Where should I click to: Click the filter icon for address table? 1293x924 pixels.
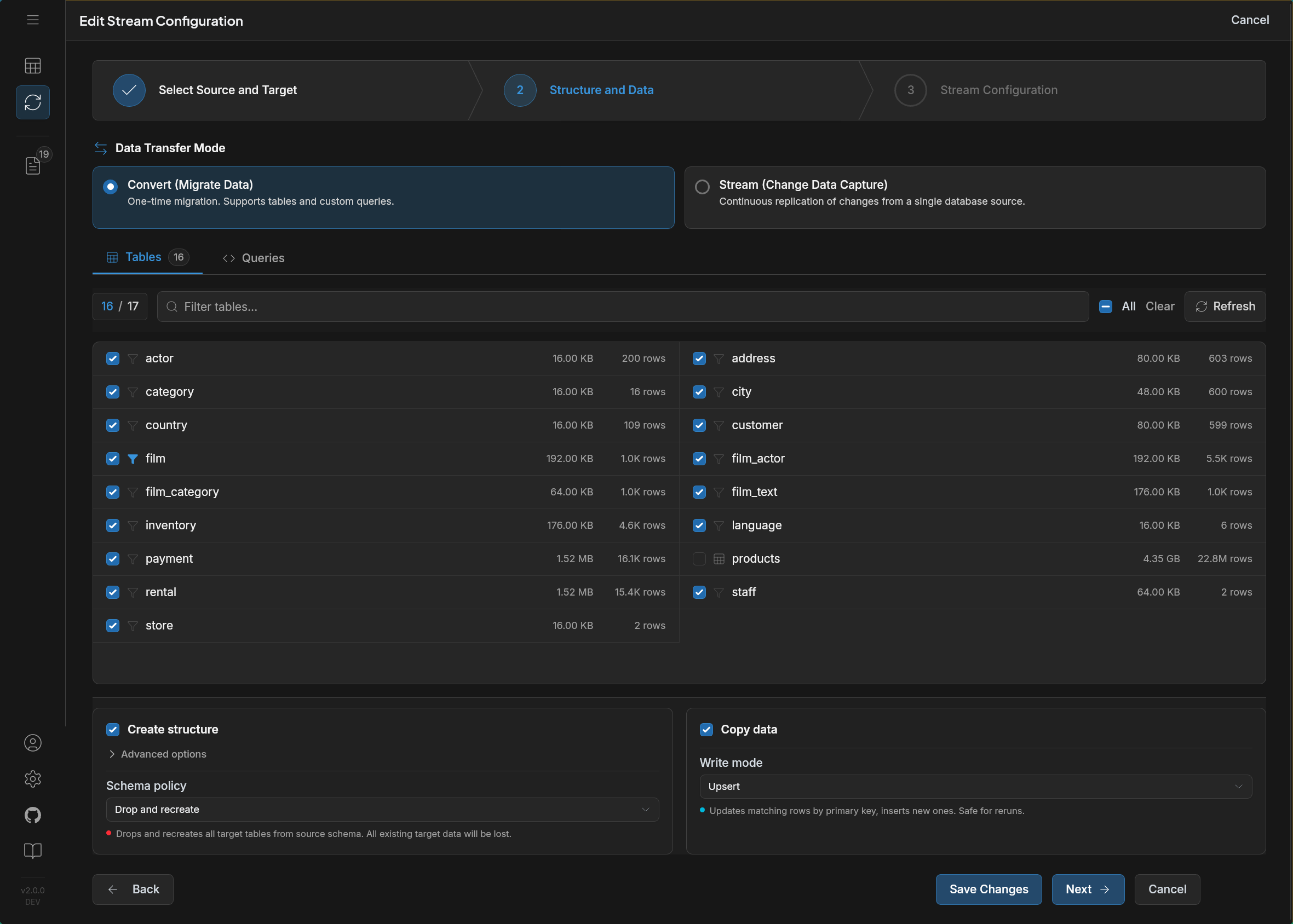[719, 359]
